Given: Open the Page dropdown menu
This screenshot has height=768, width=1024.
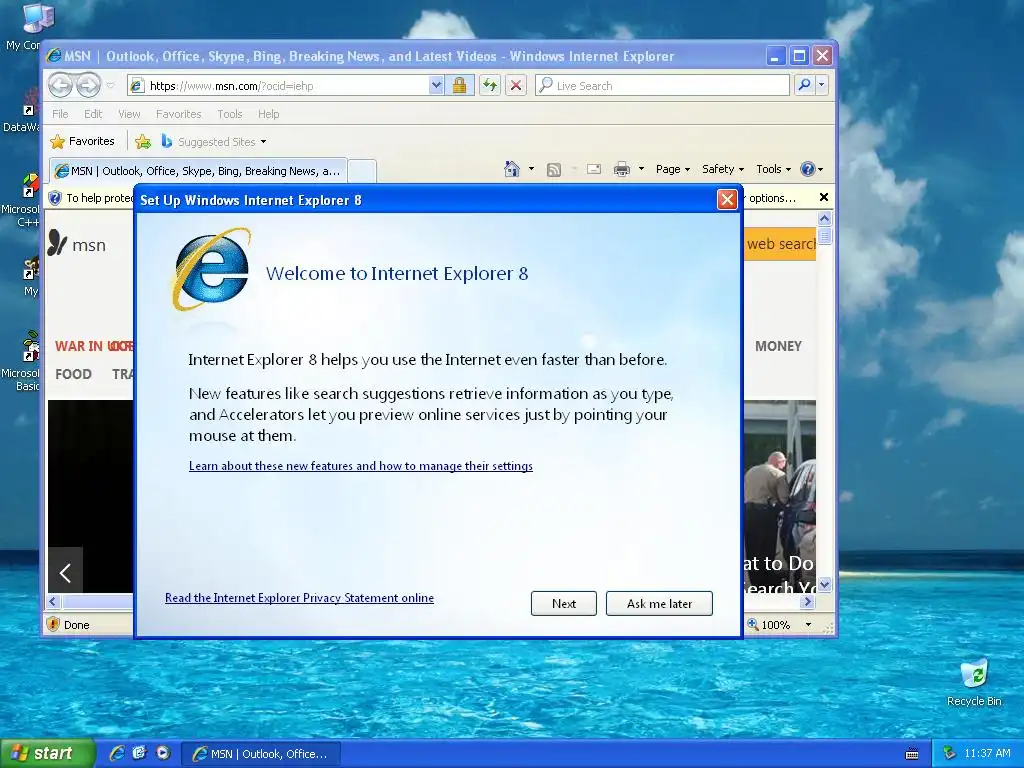Looking at the screenshot, I should pos(673,169).
